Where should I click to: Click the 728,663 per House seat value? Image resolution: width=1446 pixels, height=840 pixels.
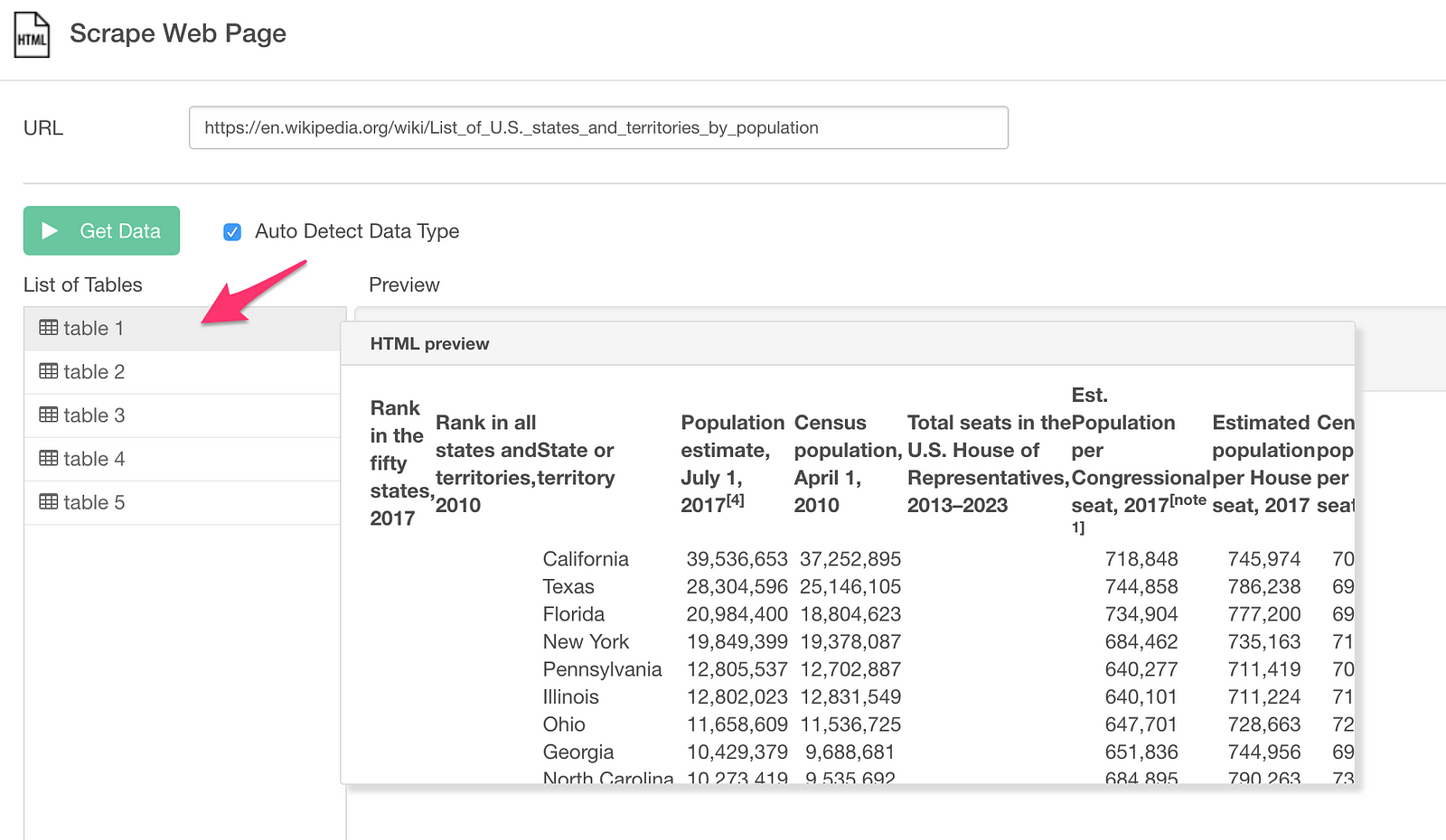pyautogui.click(x=1264, y=724)
